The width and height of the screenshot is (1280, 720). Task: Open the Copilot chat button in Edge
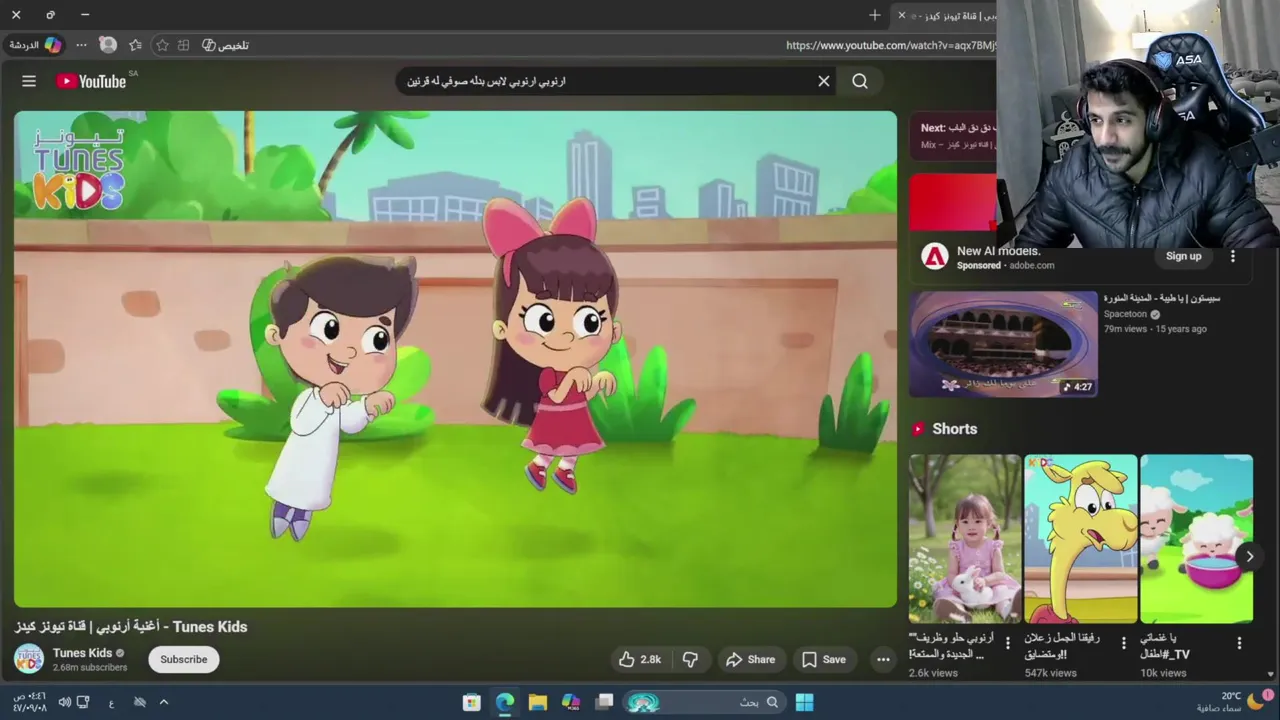[x=36, y=45]
